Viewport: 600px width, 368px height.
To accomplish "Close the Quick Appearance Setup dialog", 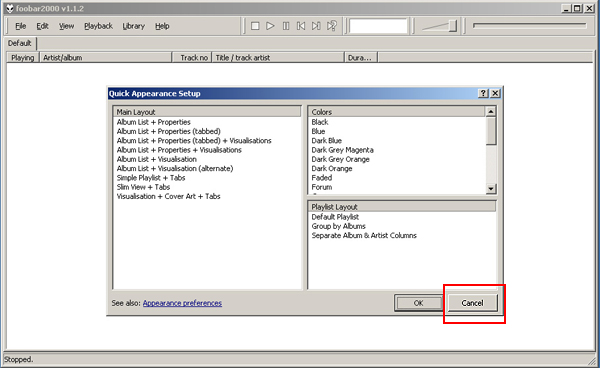I will pos(495,93).
